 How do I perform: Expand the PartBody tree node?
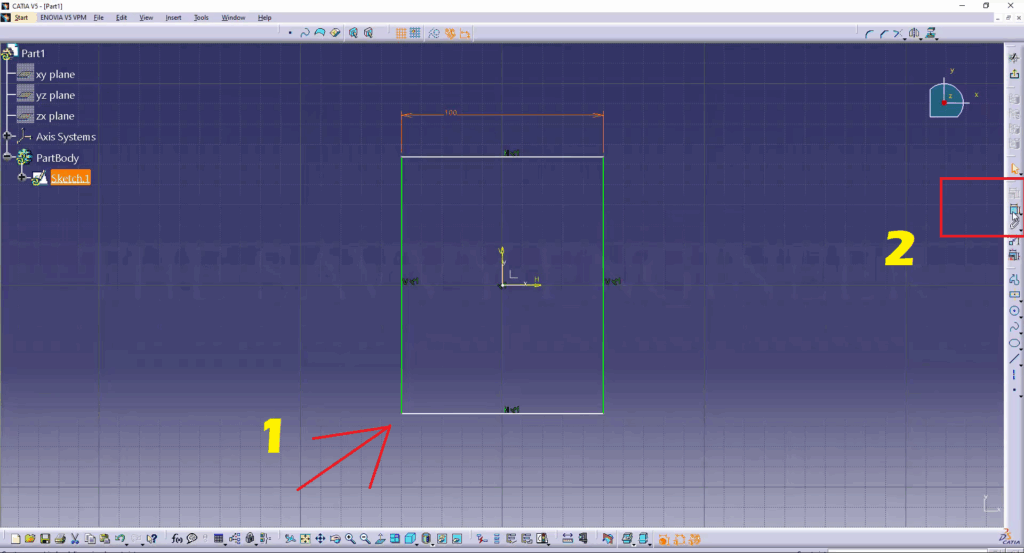(7, 158)
